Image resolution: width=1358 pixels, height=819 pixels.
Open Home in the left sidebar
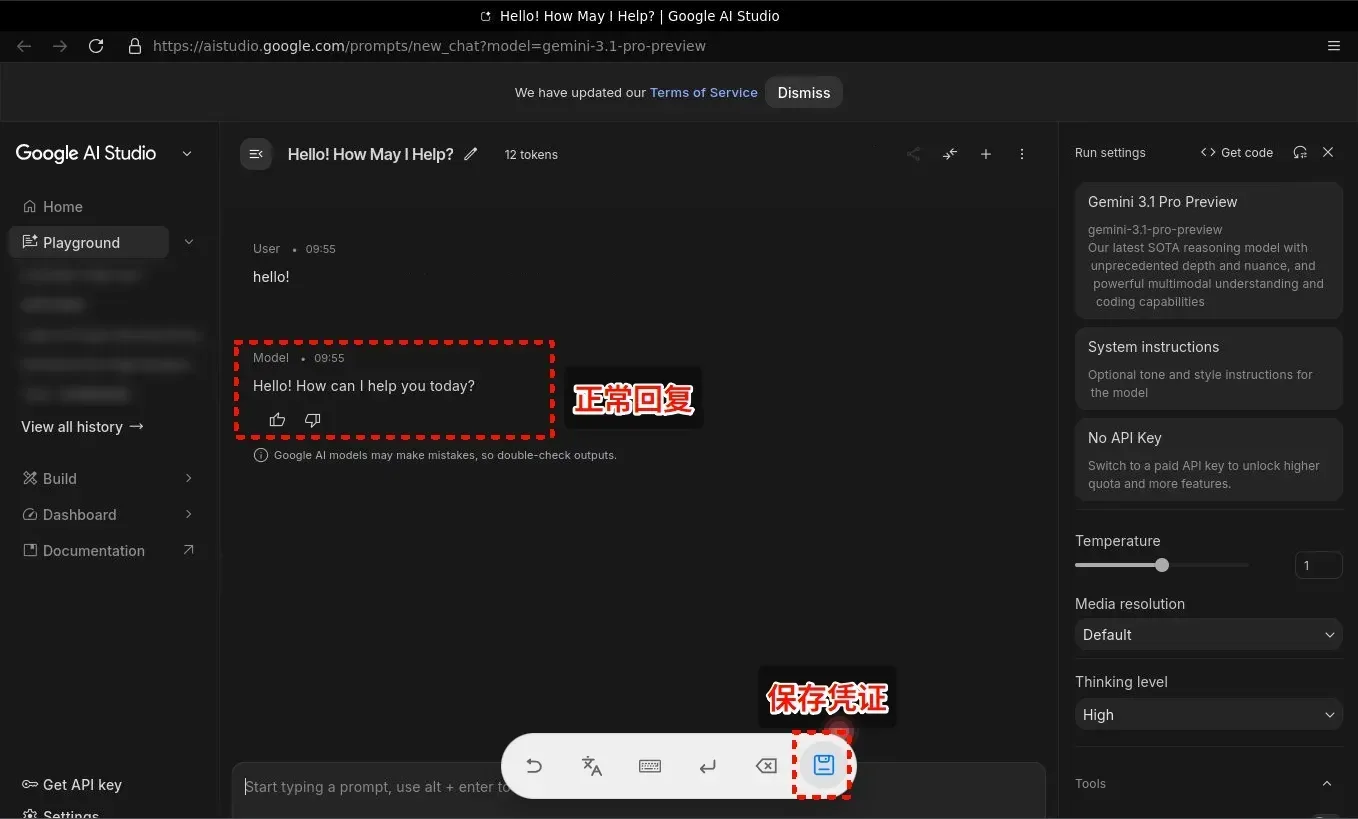(x=62, y=207)
